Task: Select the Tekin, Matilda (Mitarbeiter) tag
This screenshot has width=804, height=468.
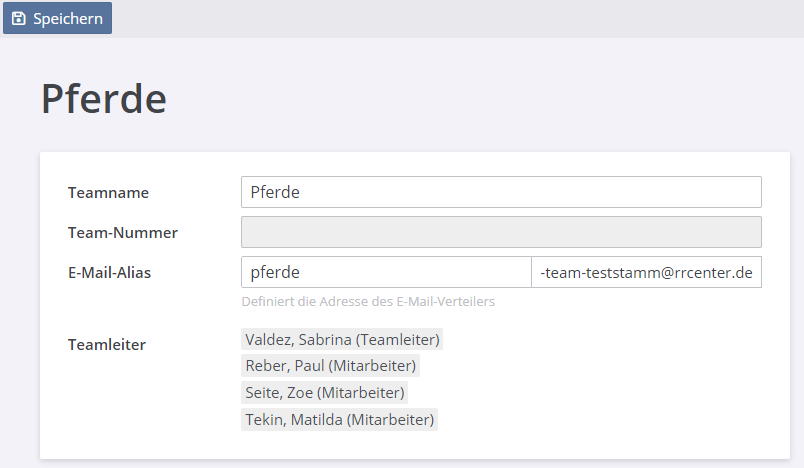Action: [x=339, y=419]
